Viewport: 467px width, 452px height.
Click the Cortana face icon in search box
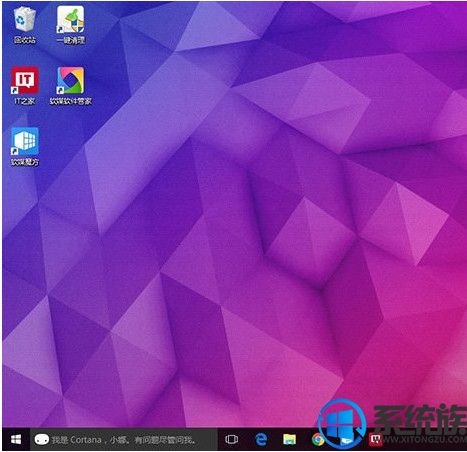coord(42,440)
